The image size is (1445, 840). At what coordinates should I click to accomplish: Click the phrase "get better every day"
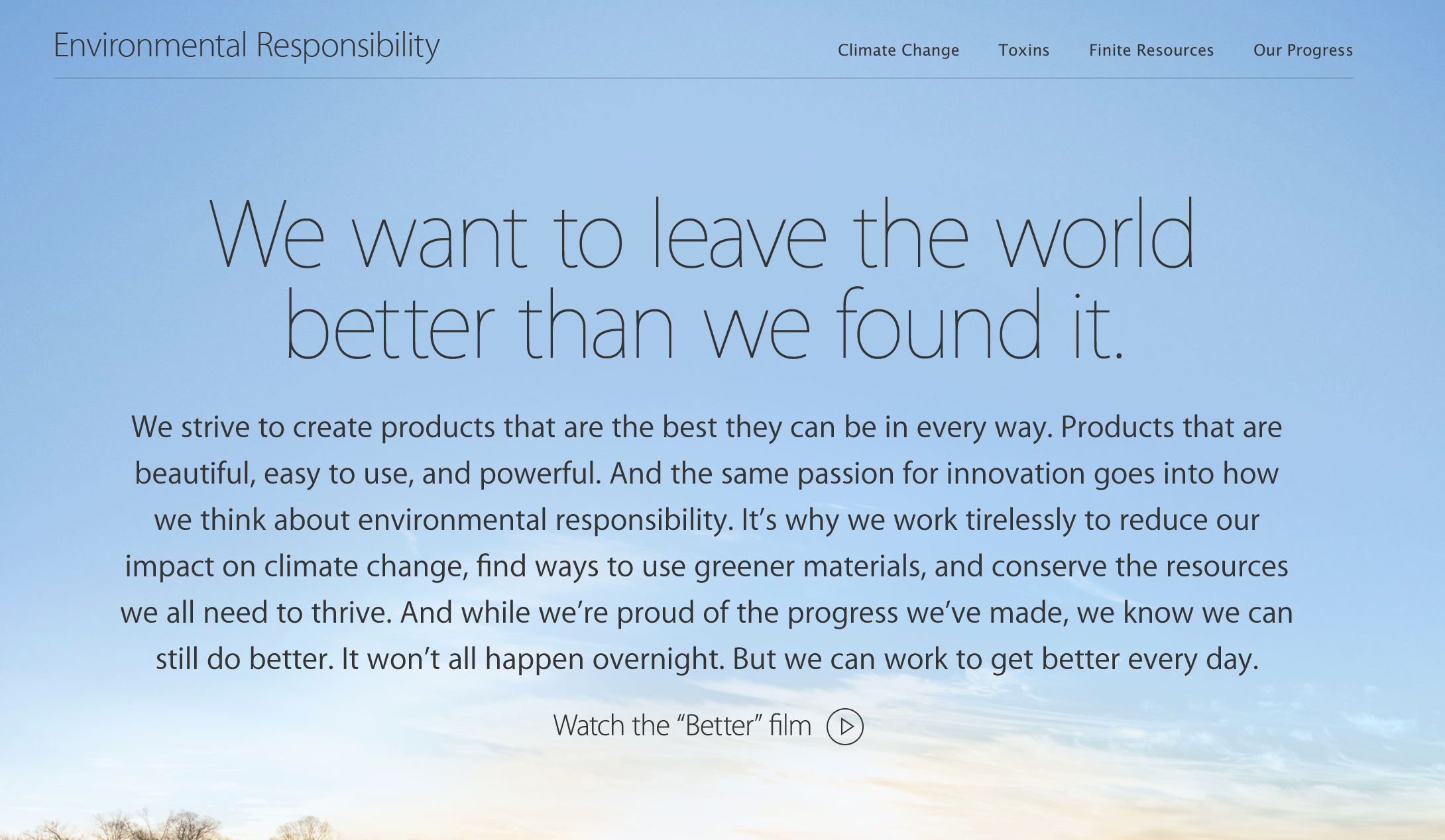click(x=1124, y=659)
